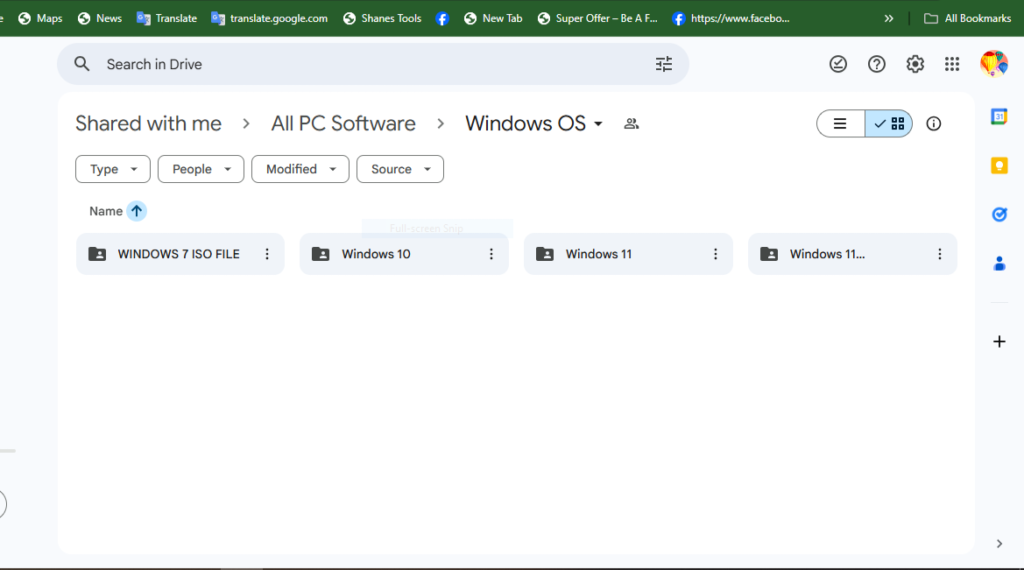
Task: Switch to grid layout view
Action: point(888,124)
